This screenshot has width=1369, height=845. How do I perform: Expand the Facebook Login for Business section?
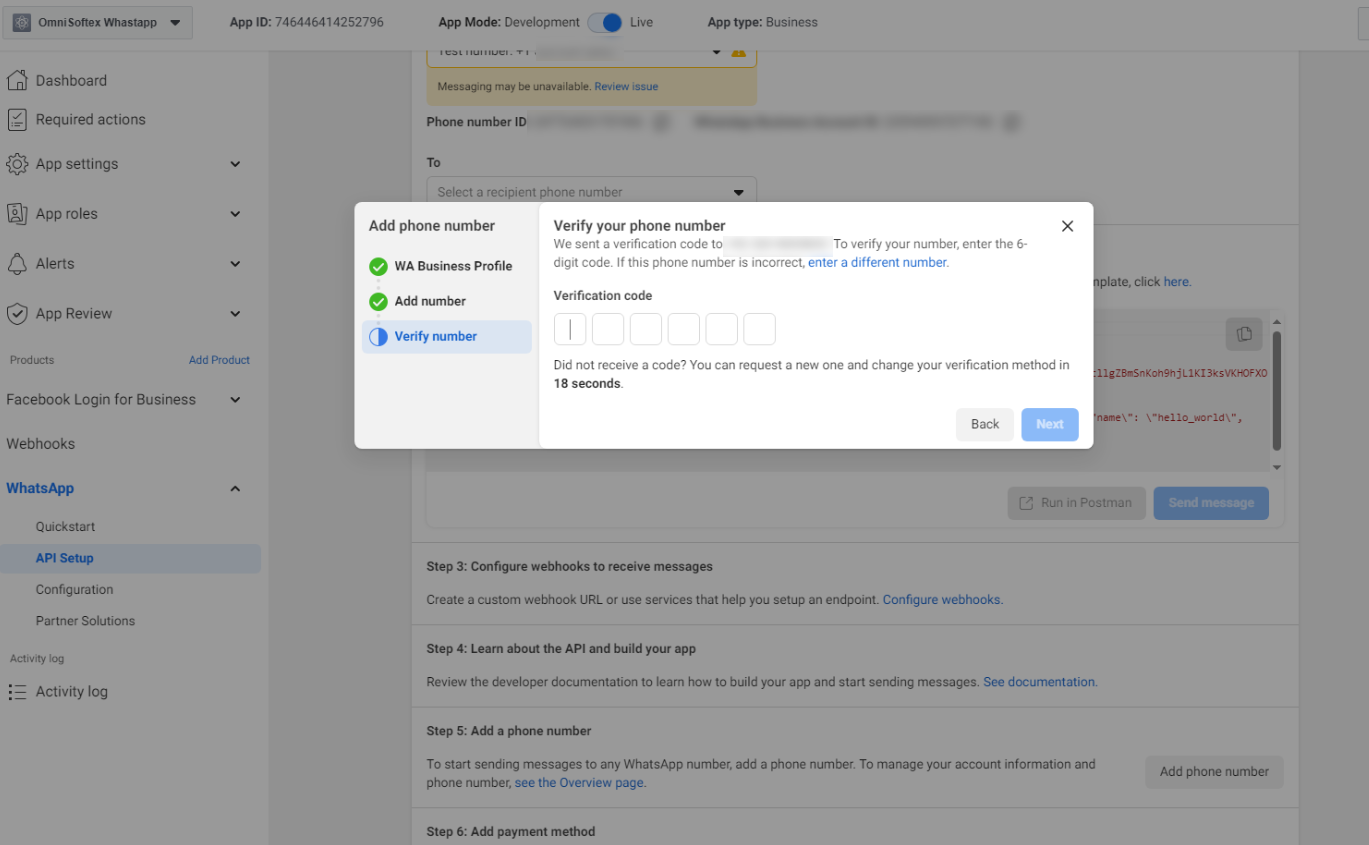(x=235, y=400)
